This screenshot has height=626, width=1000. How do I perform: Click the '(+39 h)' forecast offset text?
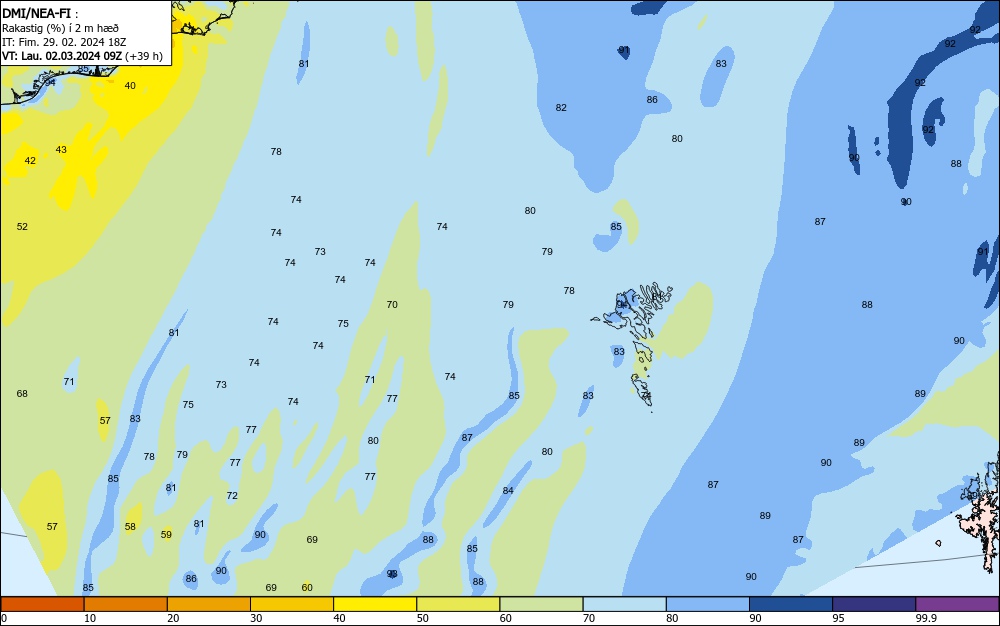143,56
